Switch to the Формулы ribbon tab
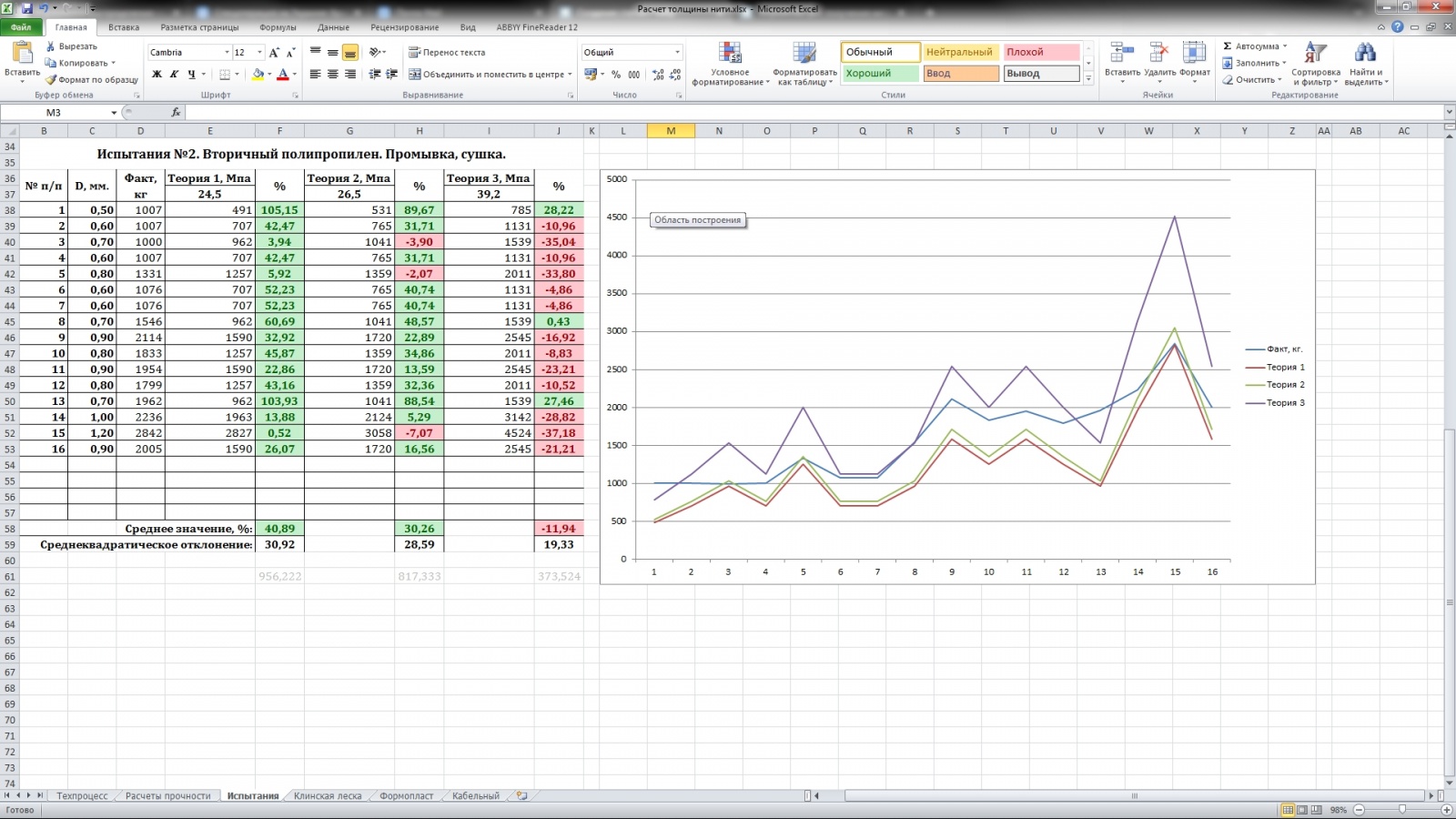This screenshot has height=819, width=1456. (x=278, y=27)
